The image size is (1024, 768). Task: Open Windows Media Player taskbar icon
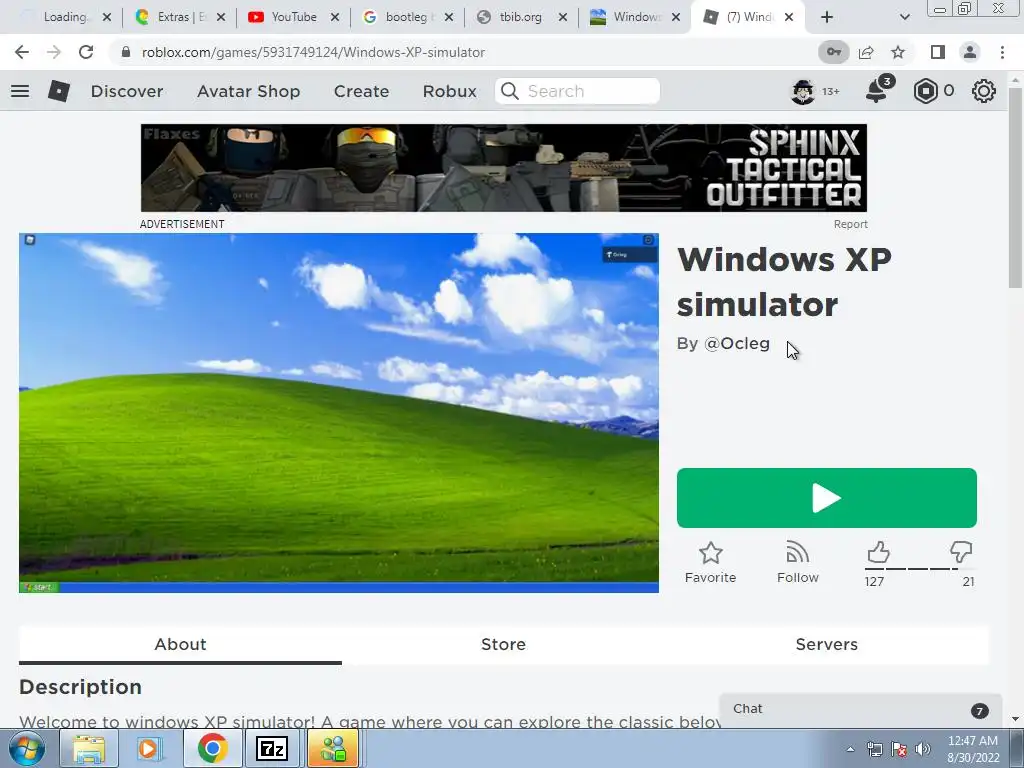[150, 748]
